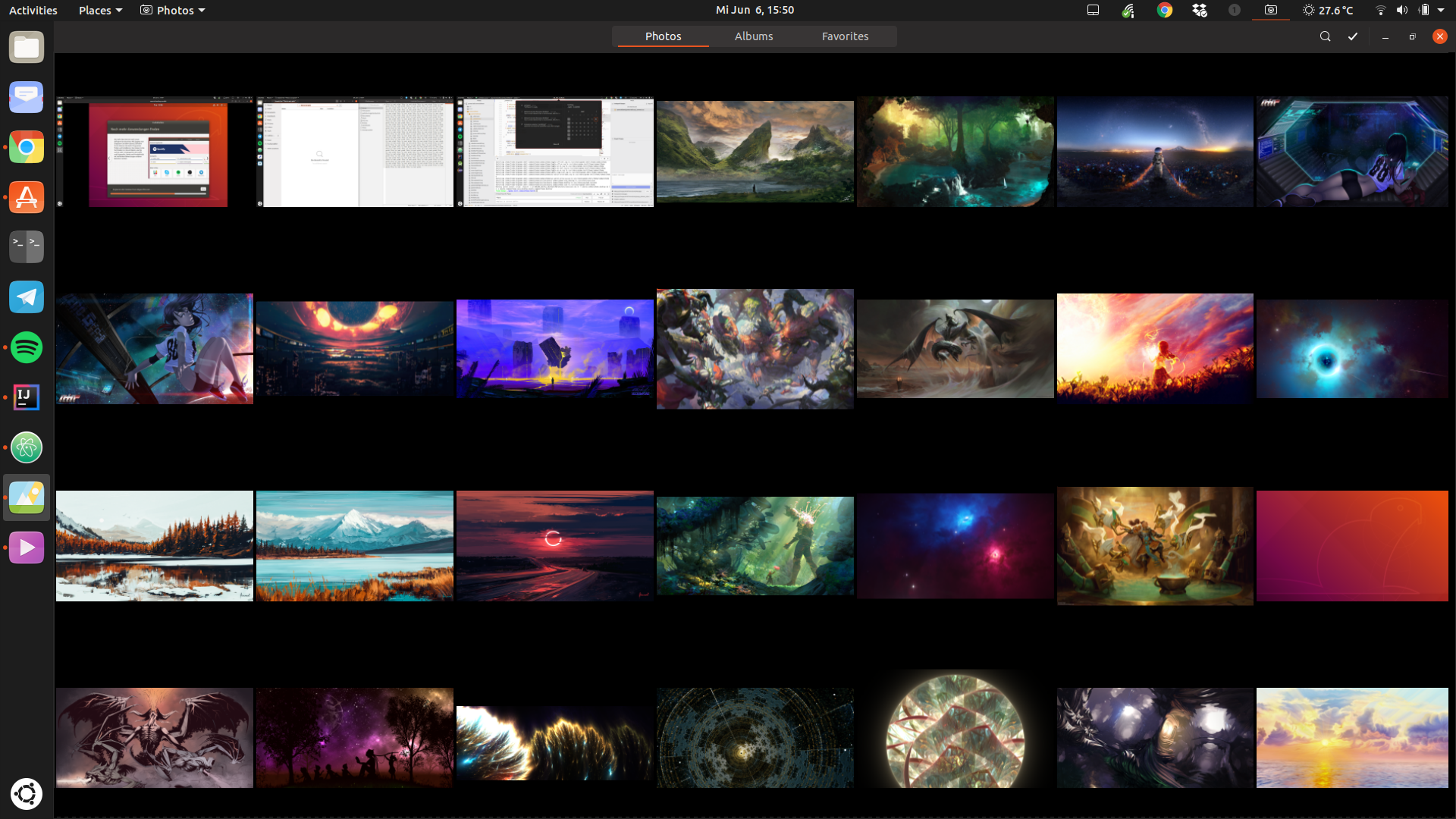
Task: Launch Telegram from the dock
Action: (27, 297)
